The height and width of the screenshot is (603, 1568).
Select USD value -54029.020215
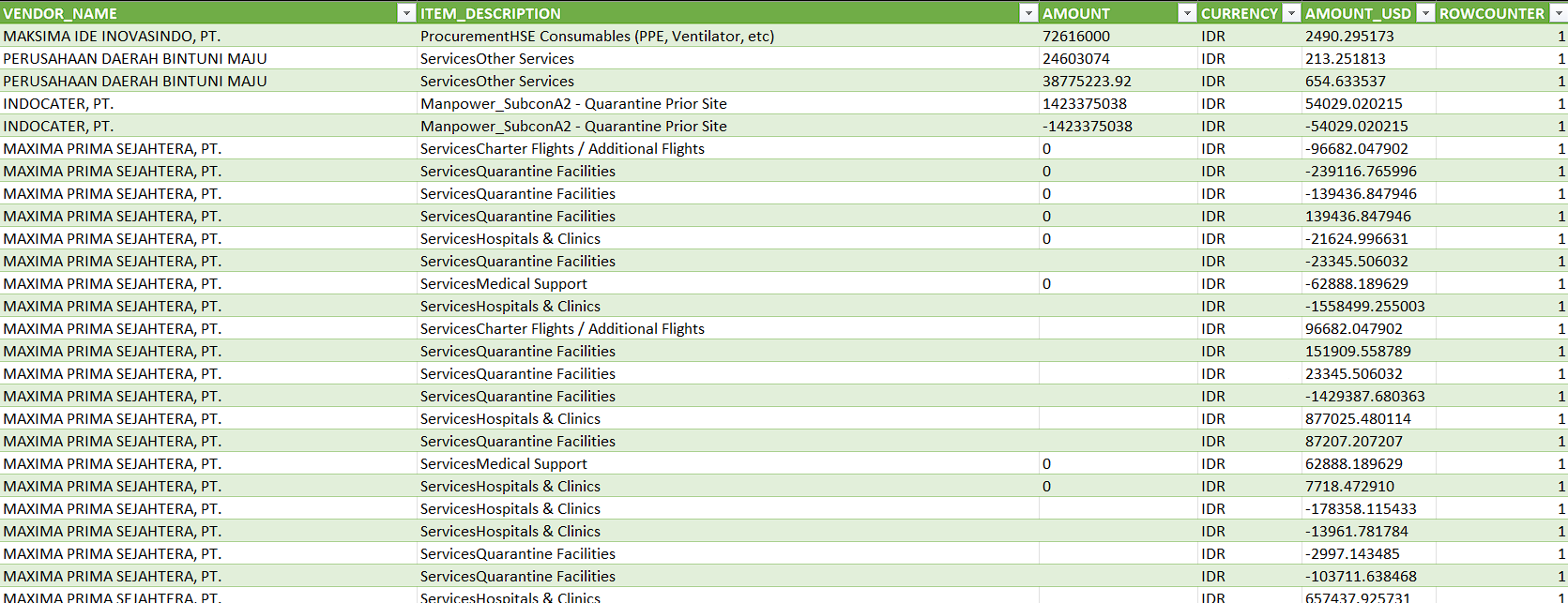(1369, 126)
